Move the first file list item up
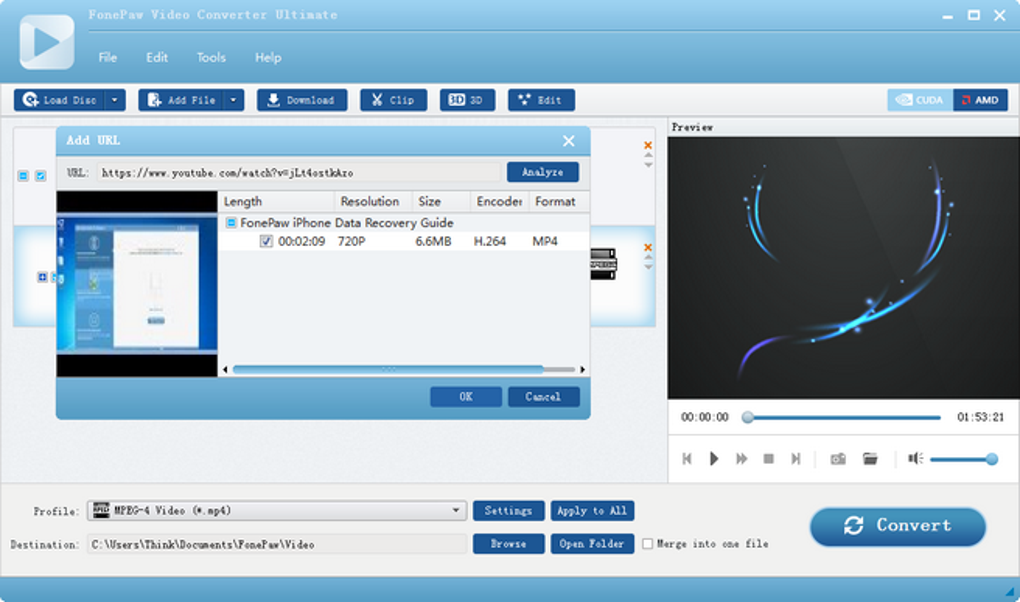 pos(648,156)
